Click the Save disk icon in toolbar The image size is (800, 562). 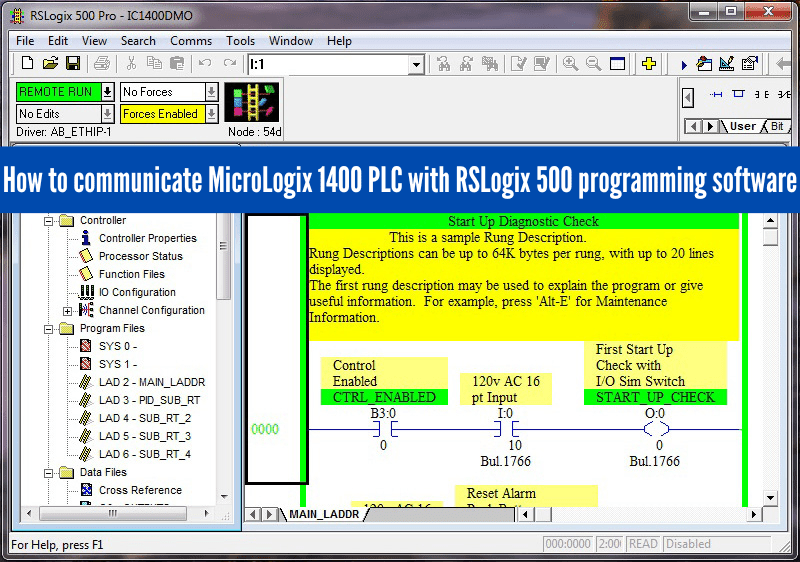click(73, 64)
